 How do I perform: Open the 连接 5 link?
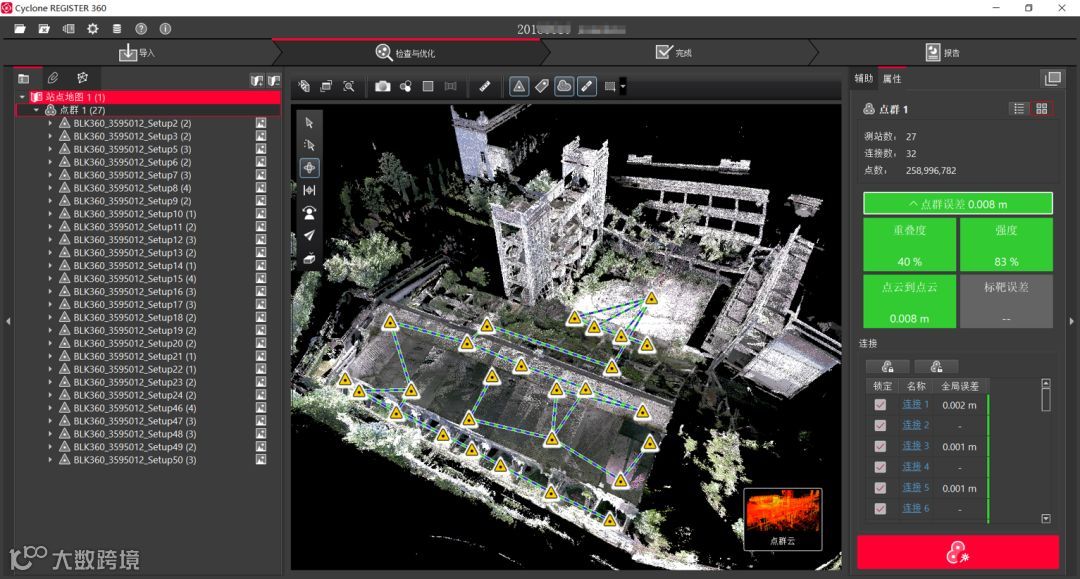tap(915, 487)
